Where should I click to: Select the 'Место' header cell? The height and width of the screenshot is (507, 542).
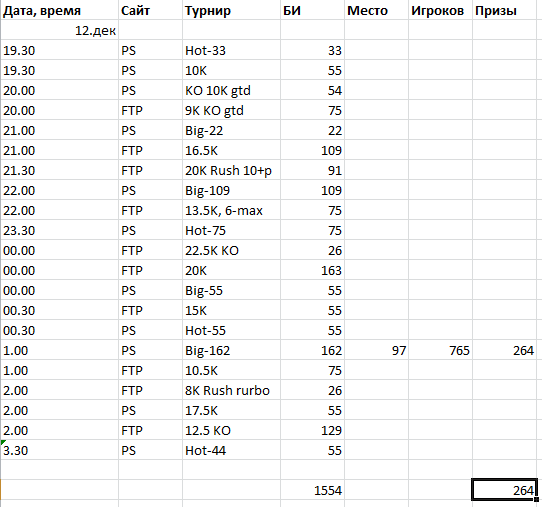tap(376, 10)
